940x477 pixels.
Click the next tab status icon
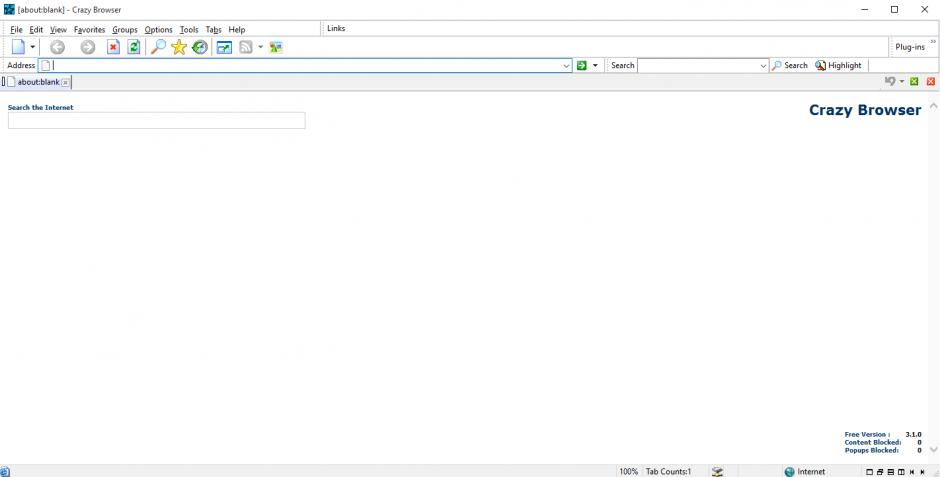point(923,472)
